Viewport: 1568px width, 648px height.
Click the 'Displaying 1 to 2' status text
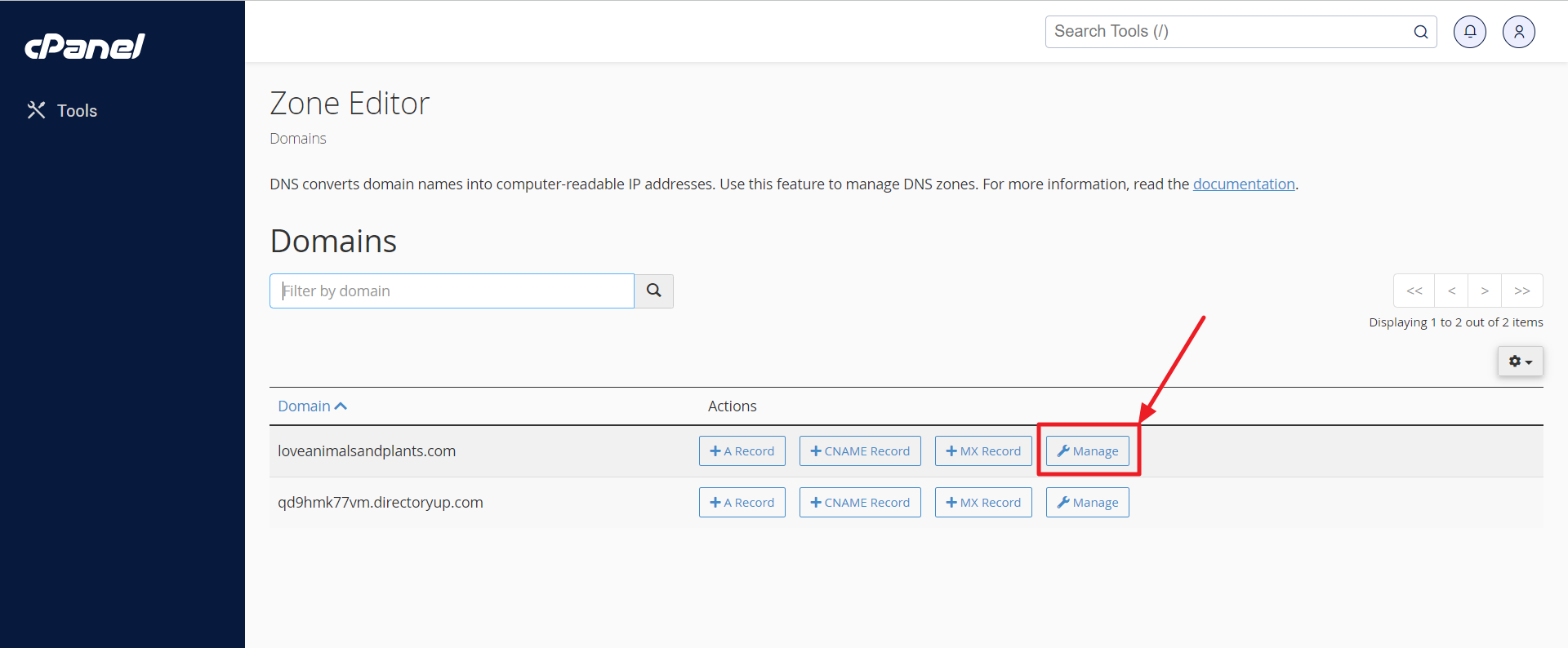tap(1456, 322)
